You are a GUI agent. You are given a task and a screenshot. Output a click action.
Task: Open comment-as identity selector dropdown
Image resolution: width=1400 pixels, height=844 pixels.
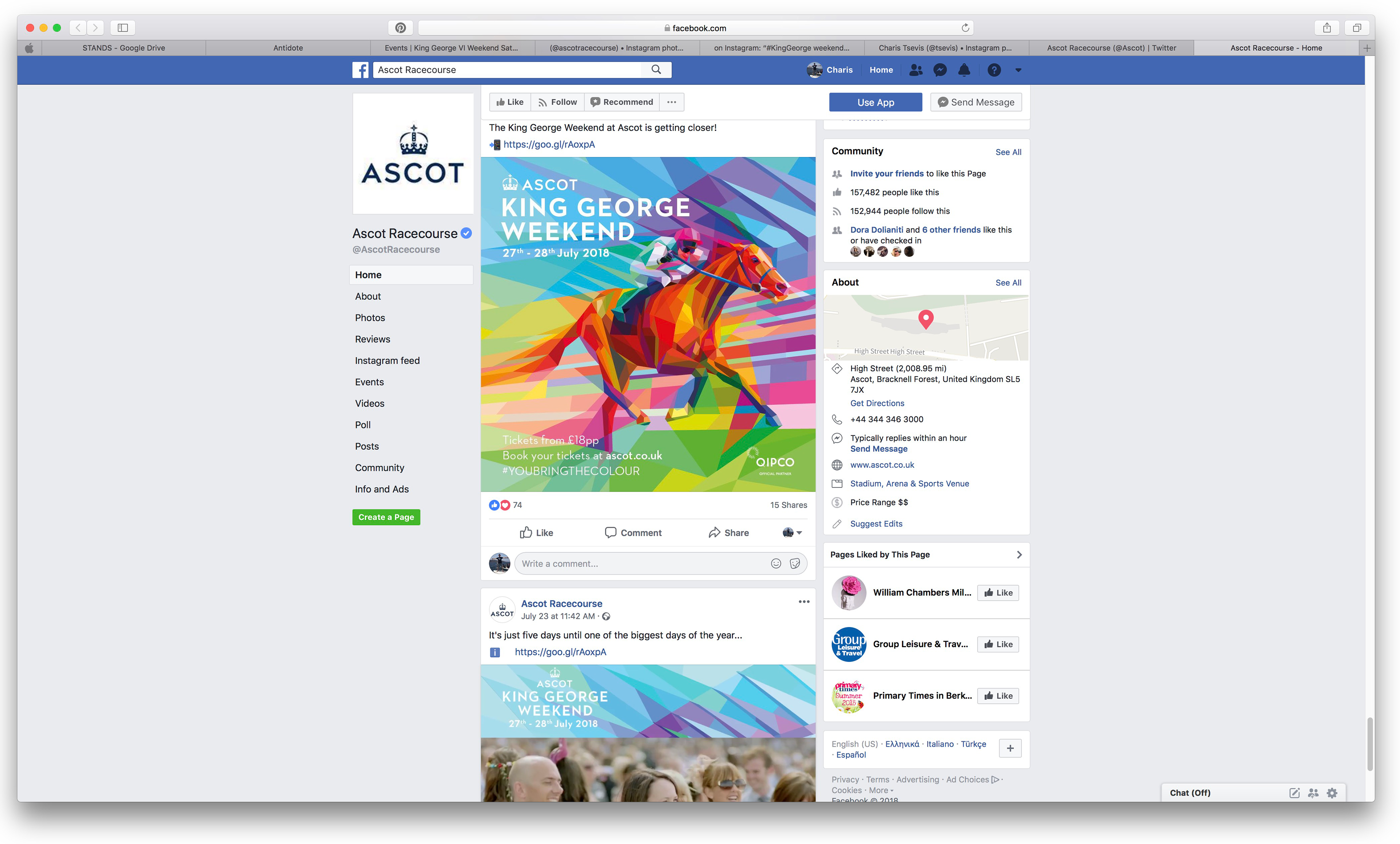[792, 533]
